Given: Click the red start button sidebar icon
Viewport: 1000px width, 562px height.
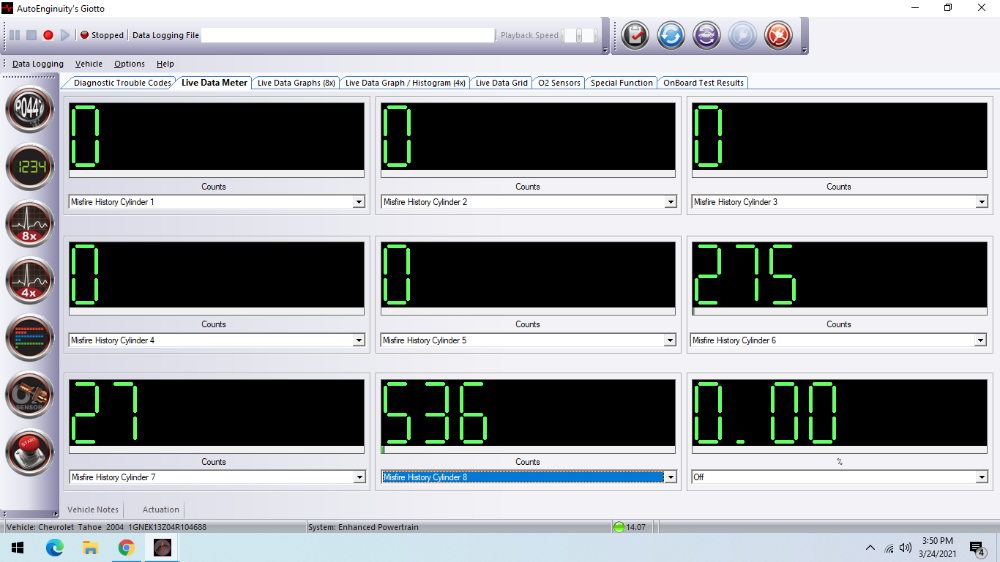Looking at the screenshot, I should tap(30, 452).
